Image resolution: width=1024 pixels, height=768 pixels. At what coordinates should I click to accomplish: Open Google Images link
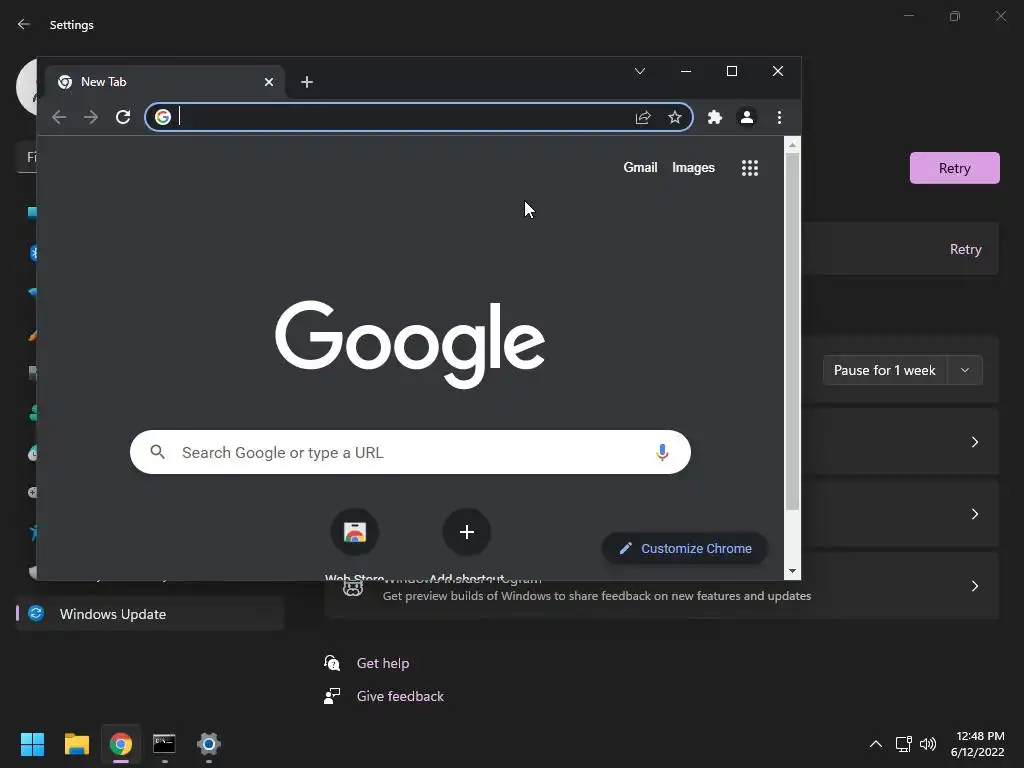tap(693, 168)
